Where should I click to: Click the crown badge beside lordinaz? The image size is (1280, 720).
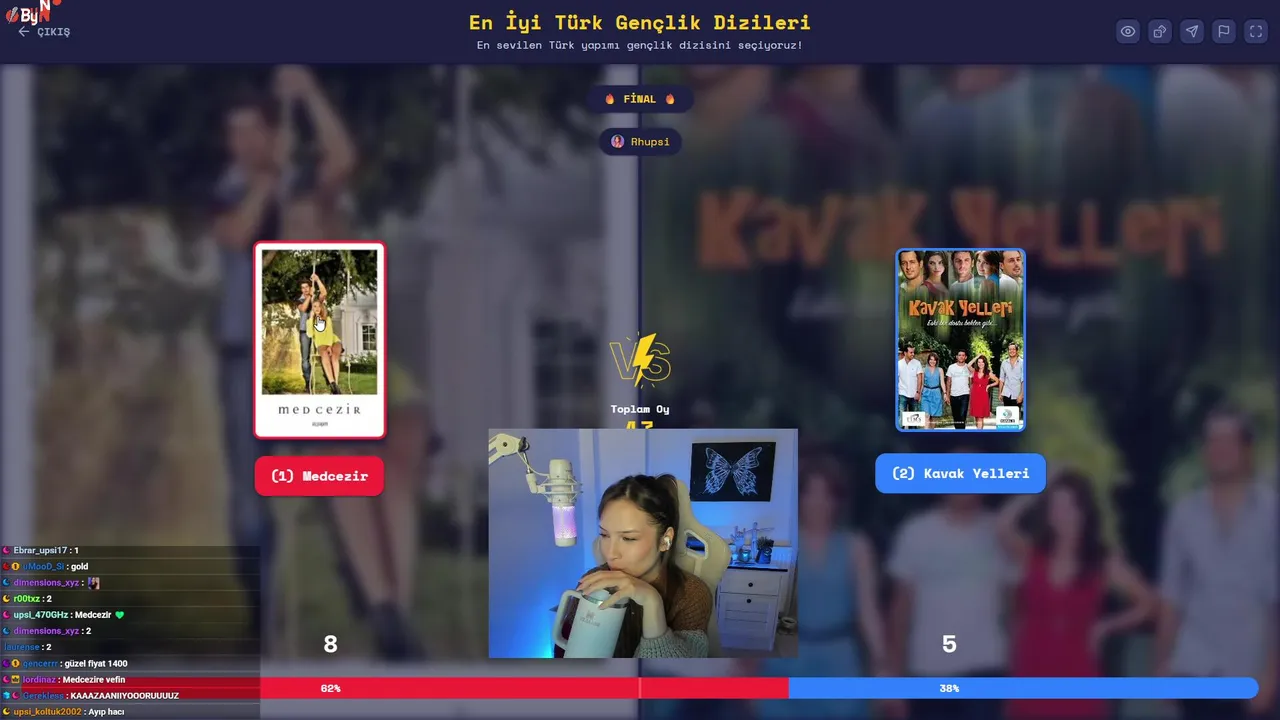tap(16, 679)
